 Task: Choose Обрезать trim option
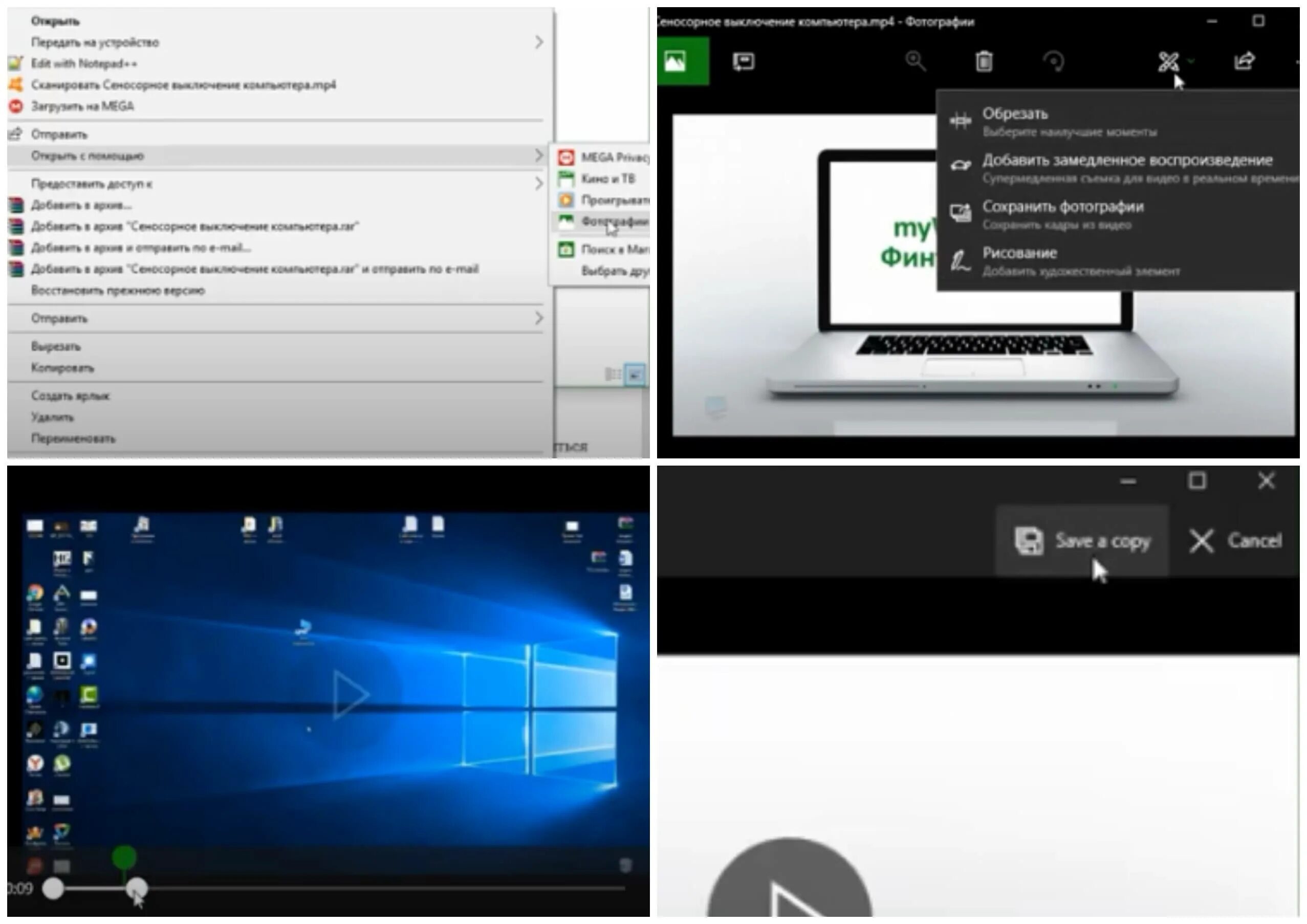pos(1015,114)
